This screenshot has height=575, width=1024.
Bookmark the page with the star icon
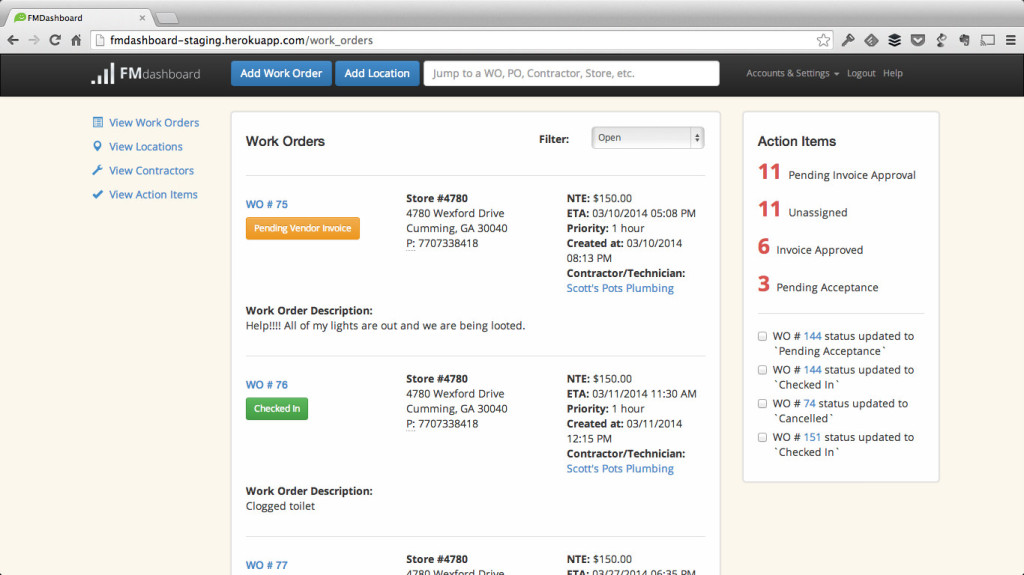(x=823, y=41)
